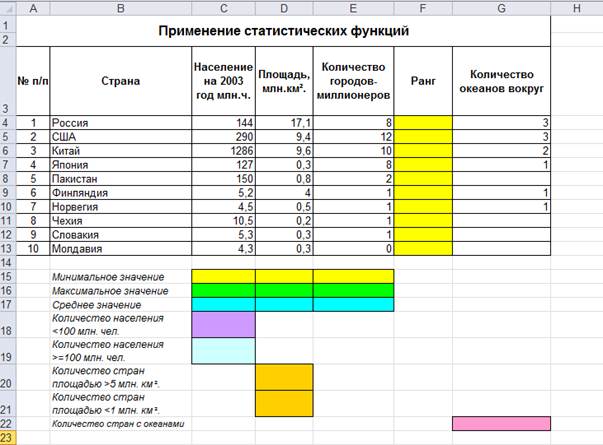Select the Ранг header cell

(423, 81)
